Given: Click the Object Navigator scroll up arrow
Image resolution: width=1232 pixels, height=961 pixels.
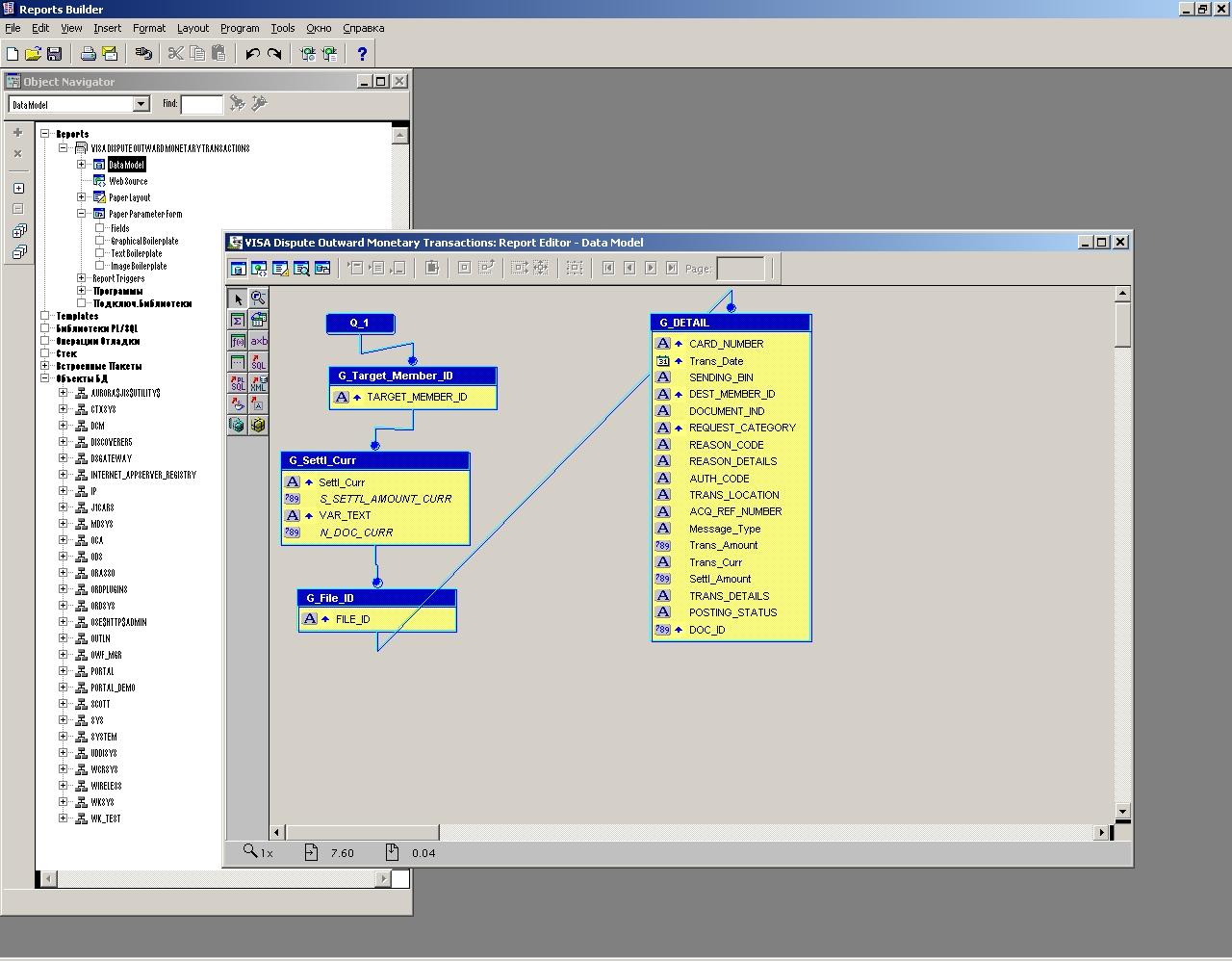Looking at the screenshot, I should pos(400,136).
